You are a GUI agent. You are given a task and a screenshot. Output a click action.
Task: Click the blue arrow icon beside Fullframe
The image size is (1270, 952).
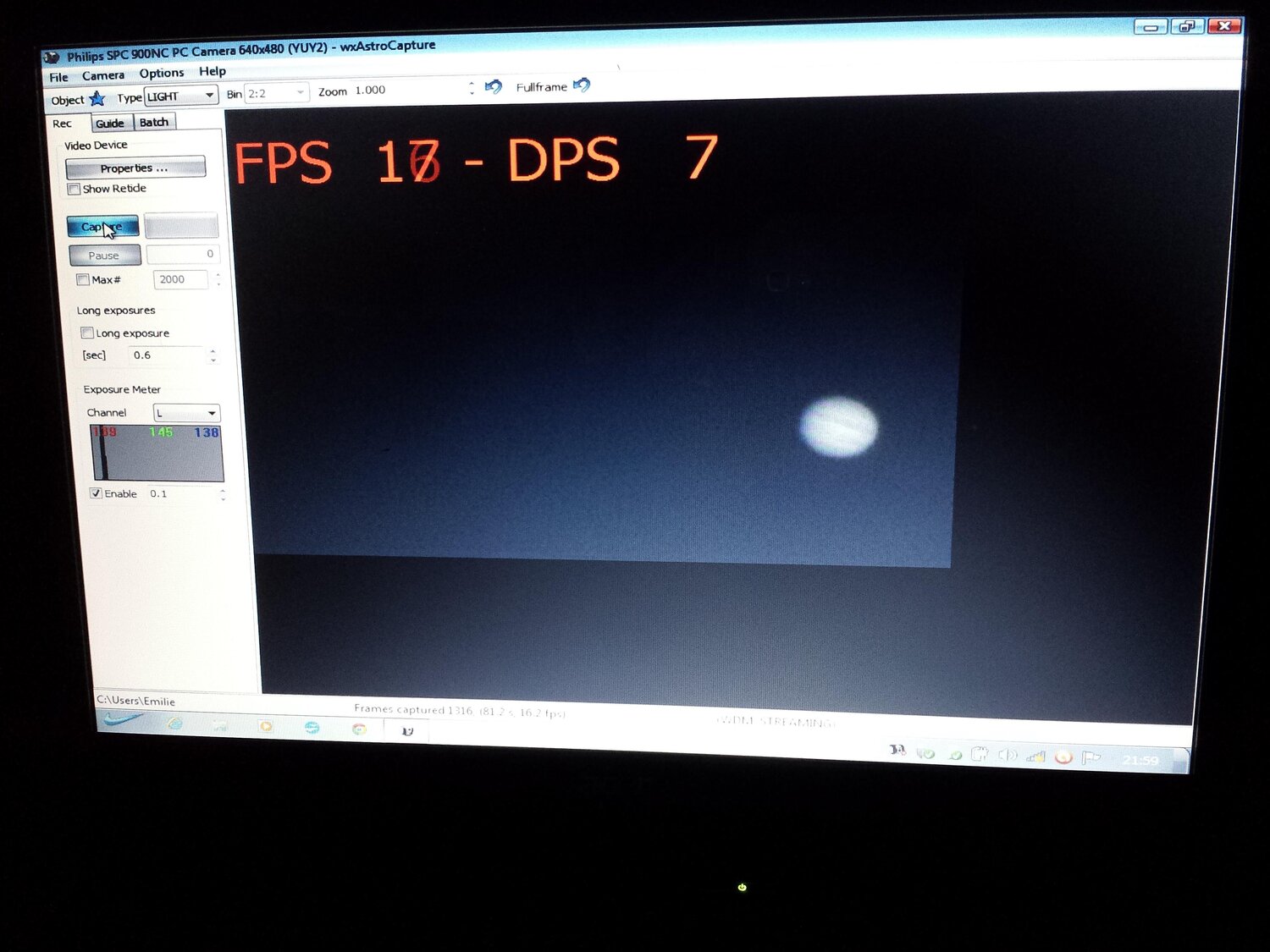pyautogui.click(x=582, y=85)
